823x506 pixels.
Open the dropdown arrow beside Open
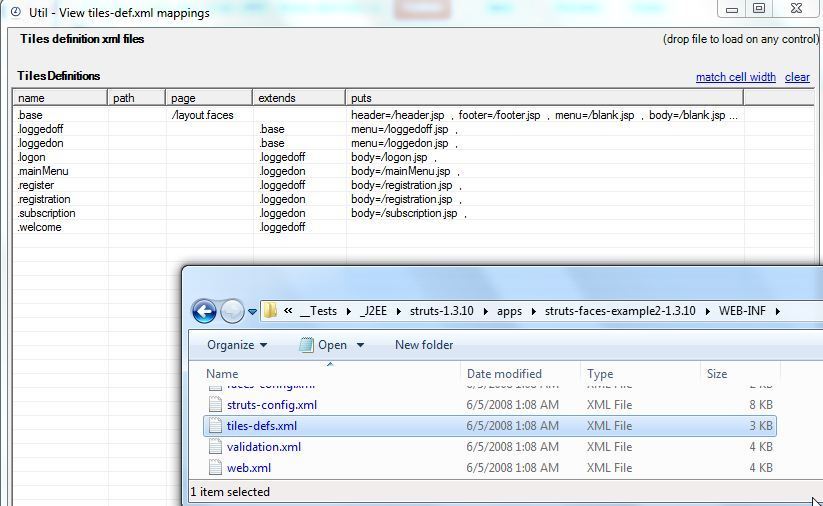point(360,345)
